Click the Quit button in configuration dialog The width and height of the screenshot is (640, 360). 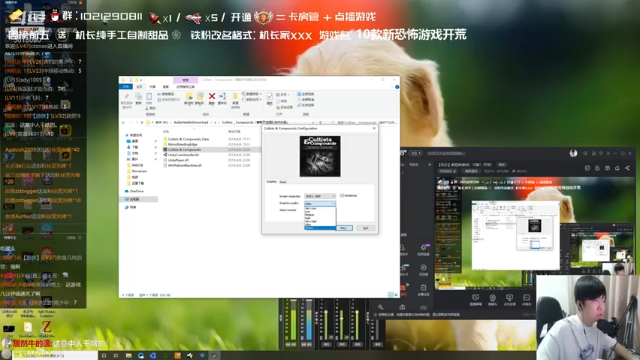365,228
